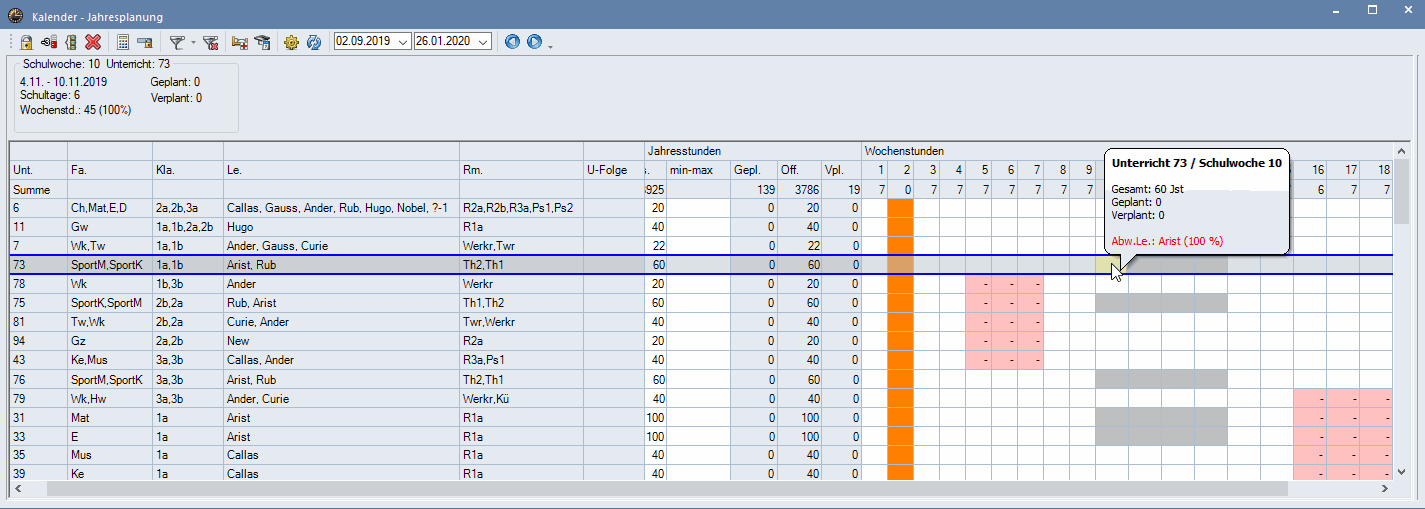Click the horizontal scrollbar thumb
The image size is (1425, 509).
(x=669, y=489)
